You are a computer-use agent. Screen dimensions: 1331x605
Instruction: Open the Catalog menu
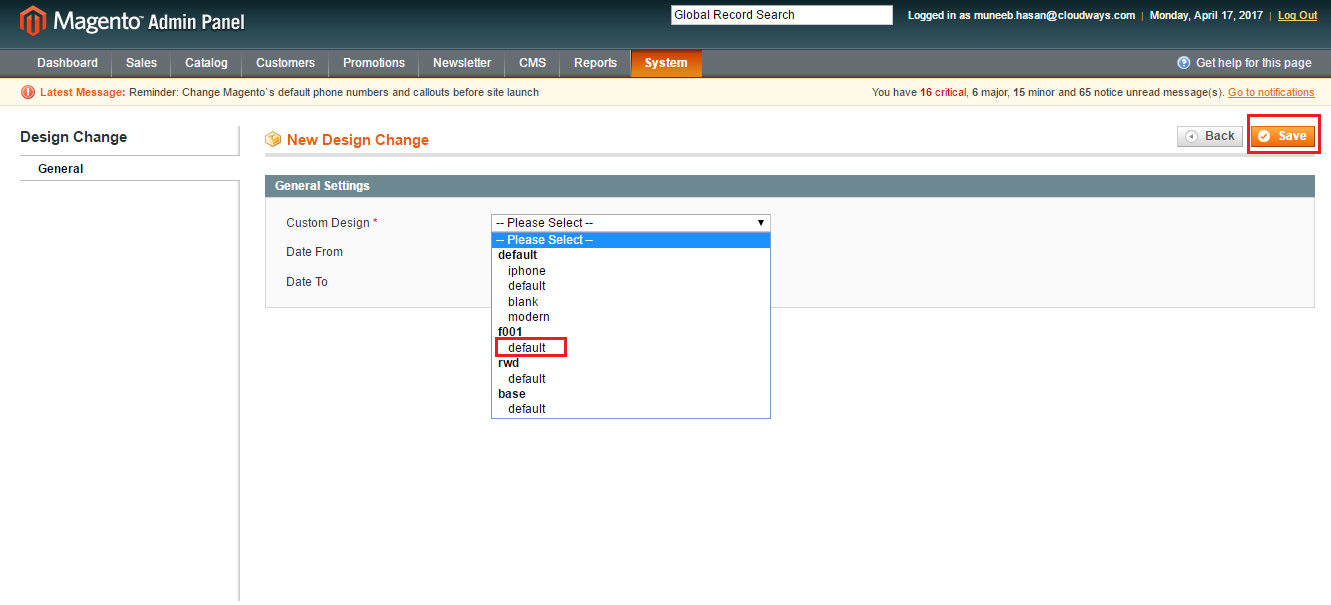206,63
